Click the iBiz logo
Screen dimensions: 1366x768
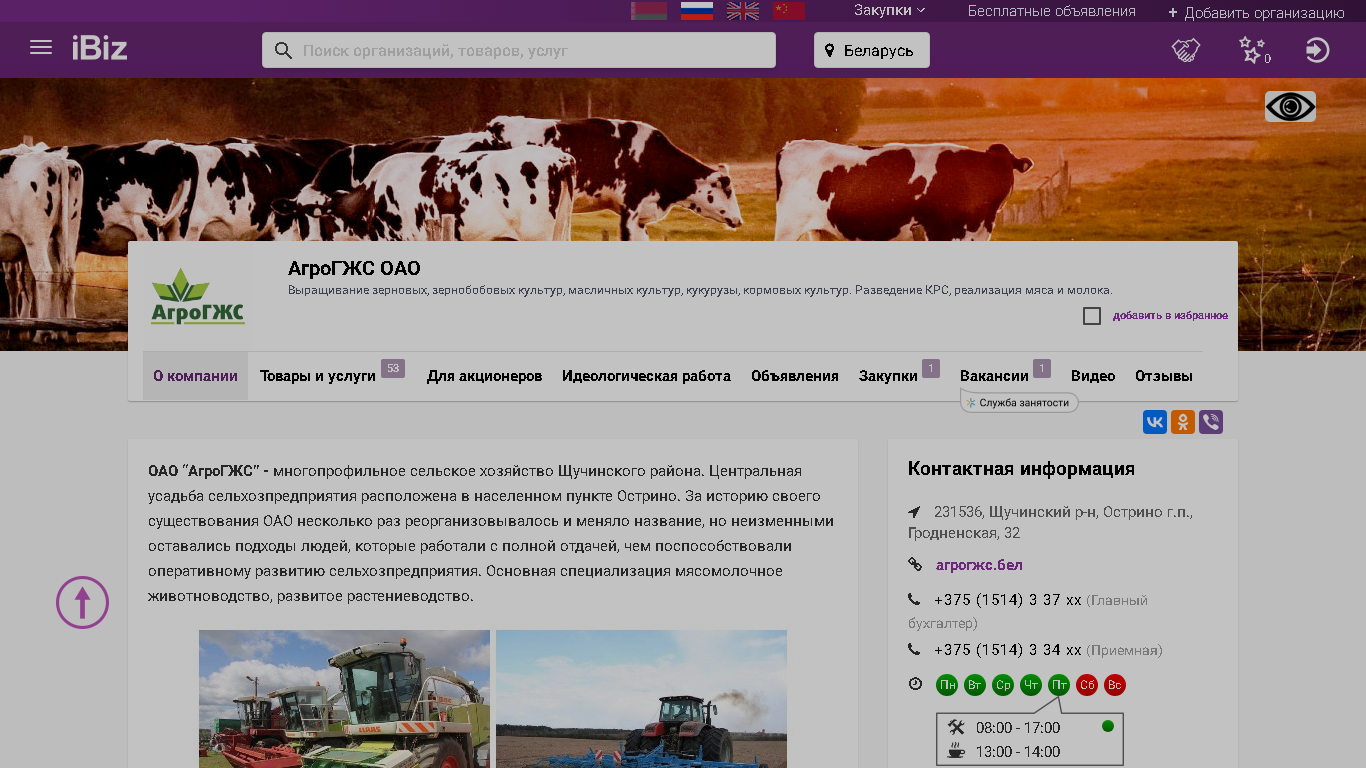(99, 48)
